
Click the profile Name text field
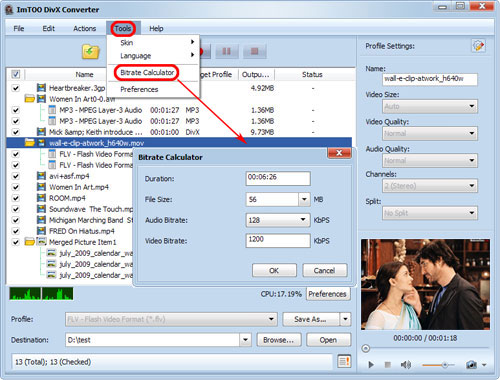click(430, 79)
